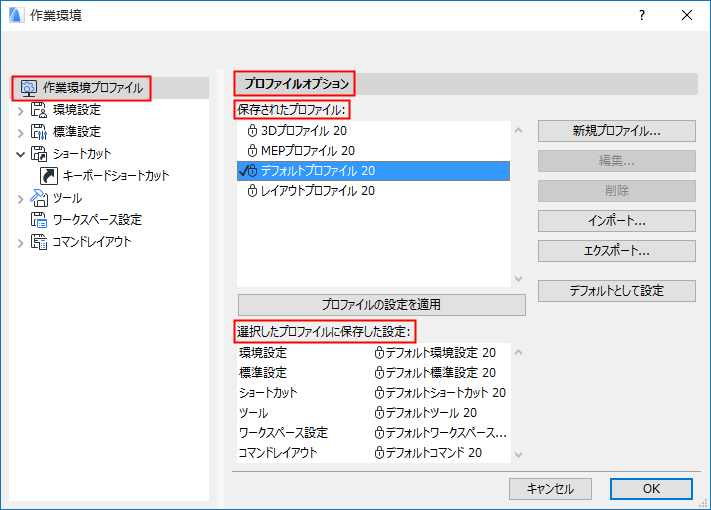Click the ワークスペース設定 icon
The image size is (711, 510).
point(39,220)
